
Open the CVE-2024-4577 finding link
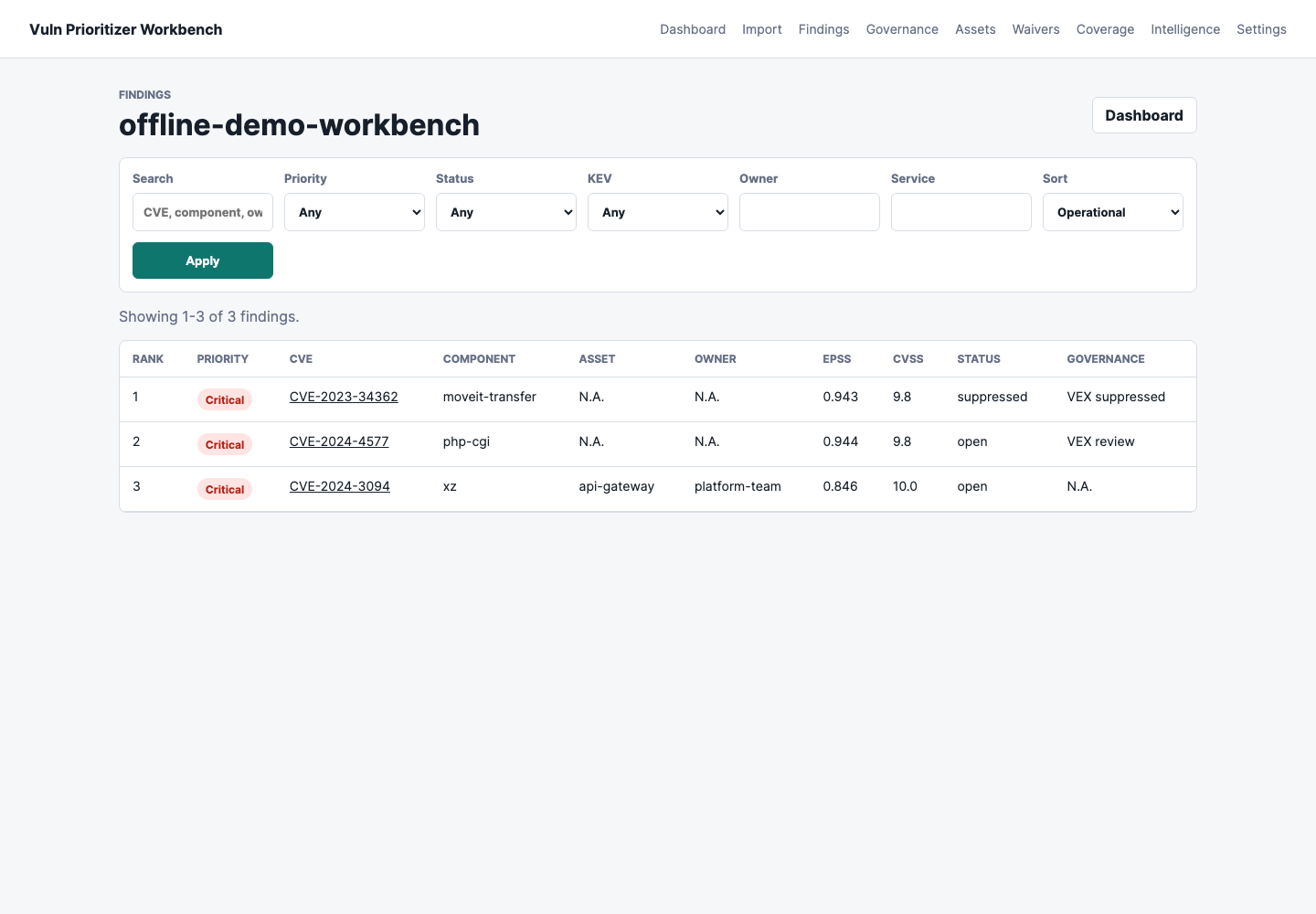pos(339,441)
